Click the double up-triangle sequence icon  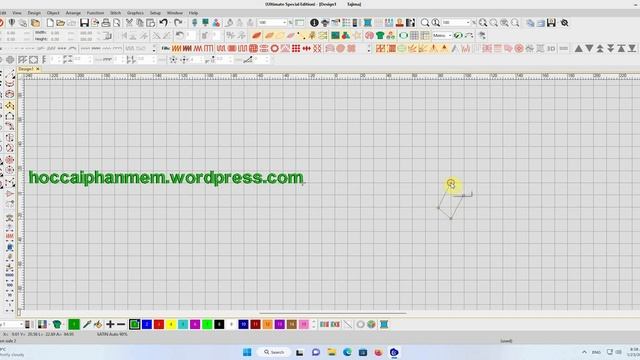click(x=600, y=49)
